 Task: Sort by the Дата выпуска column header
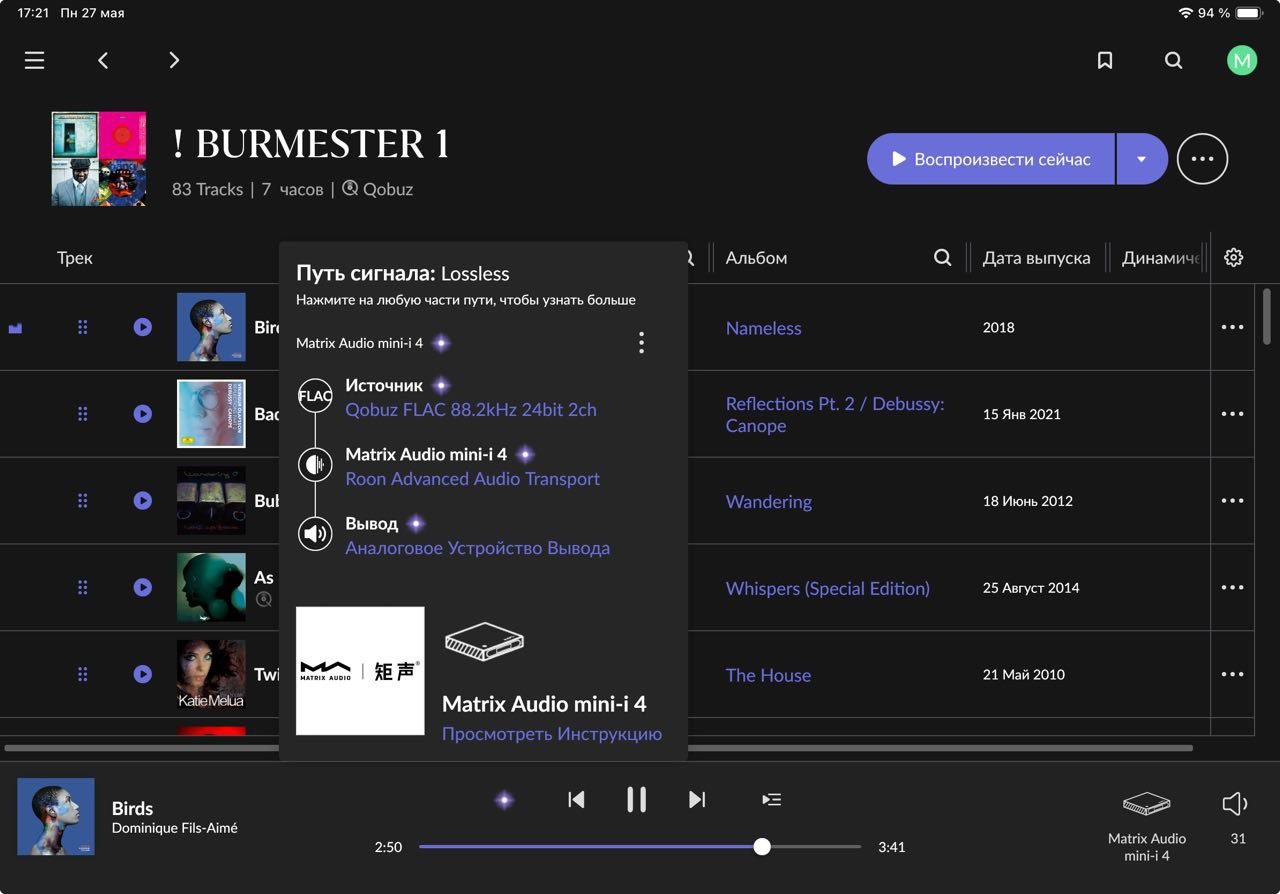pos(1036,258)
